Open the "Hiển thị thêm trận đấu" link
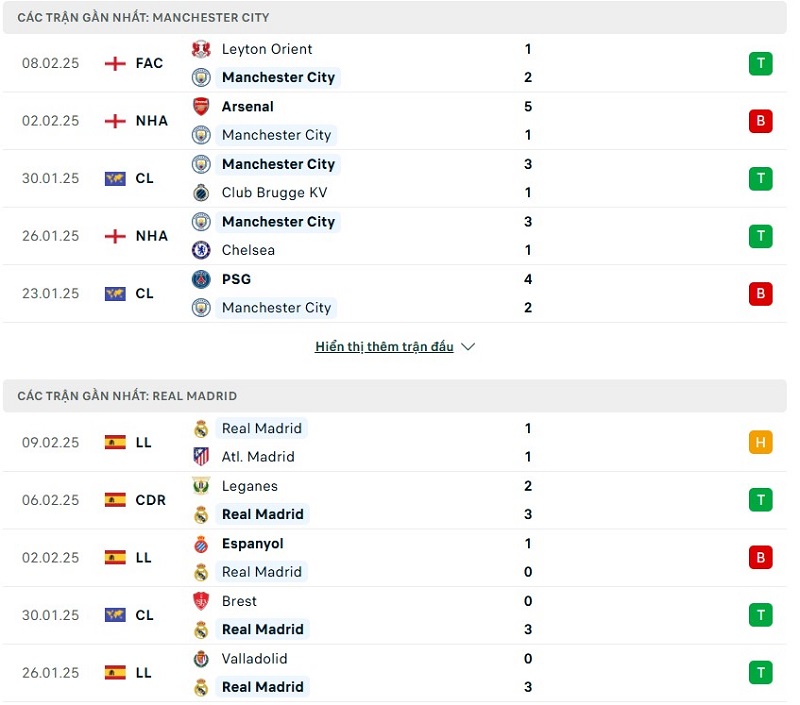This screenshot has width=800, height=705. click(384, 347)
